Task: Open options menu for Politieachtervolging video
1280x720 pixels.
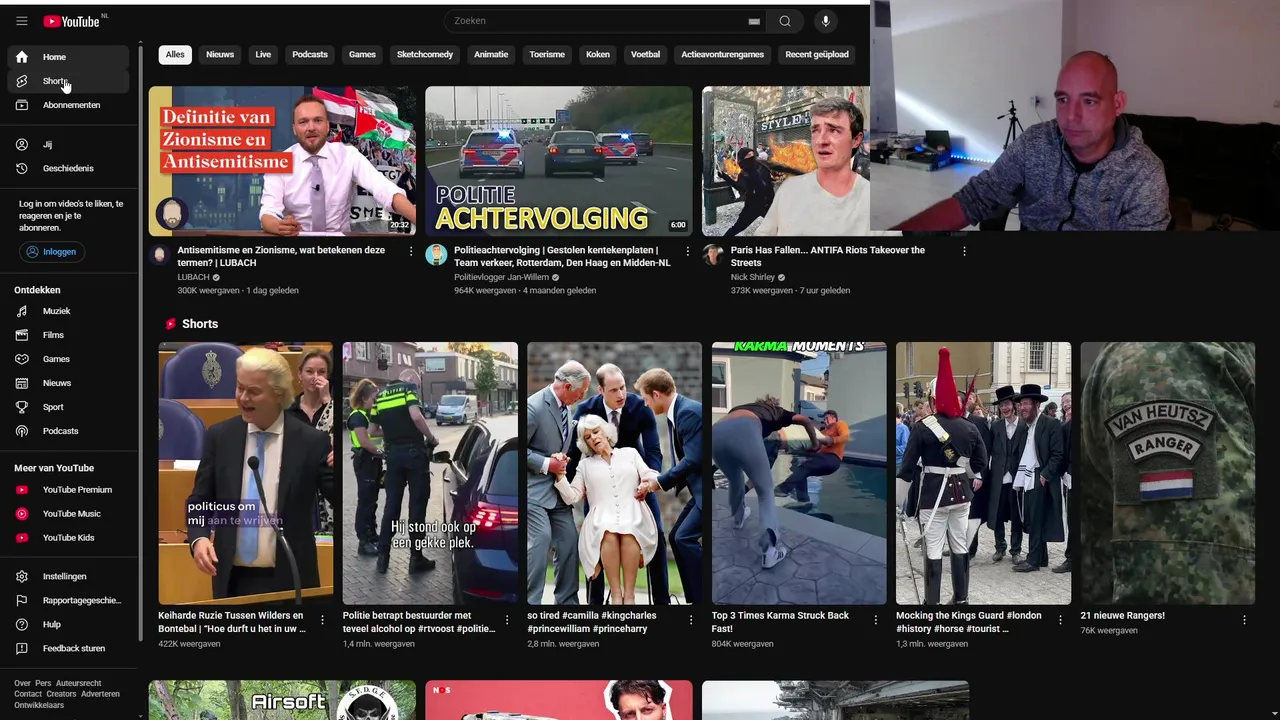Action: [x=687, y=251]
